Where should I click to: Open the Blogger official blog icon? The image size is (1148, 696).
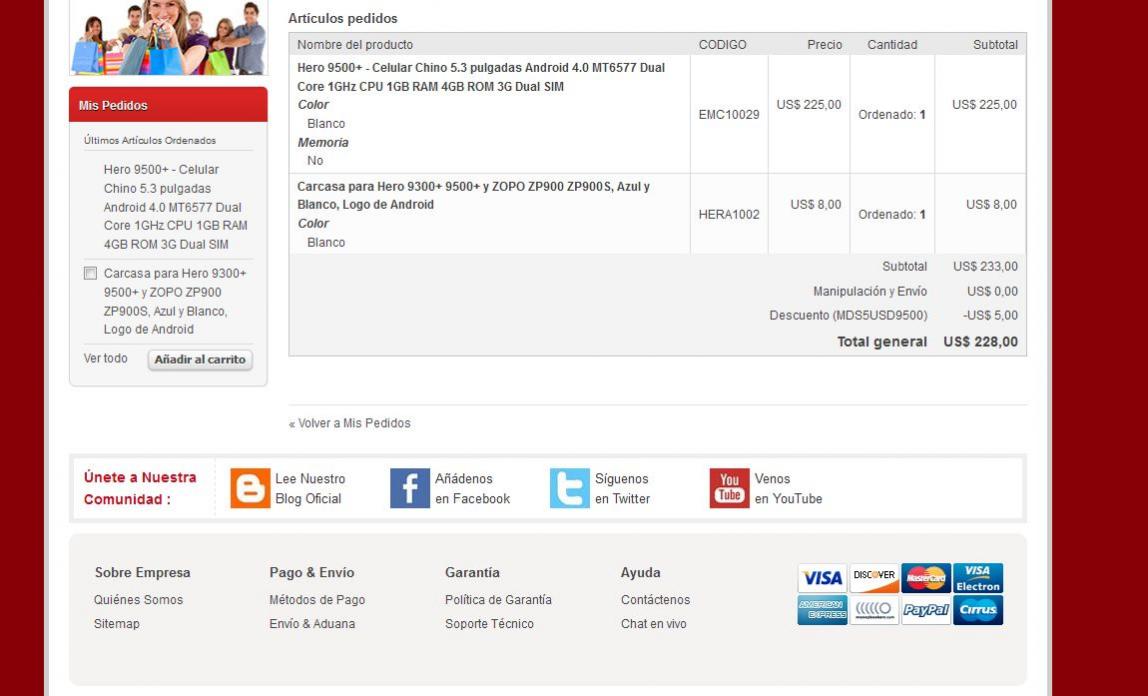click(x=250, y=488)
